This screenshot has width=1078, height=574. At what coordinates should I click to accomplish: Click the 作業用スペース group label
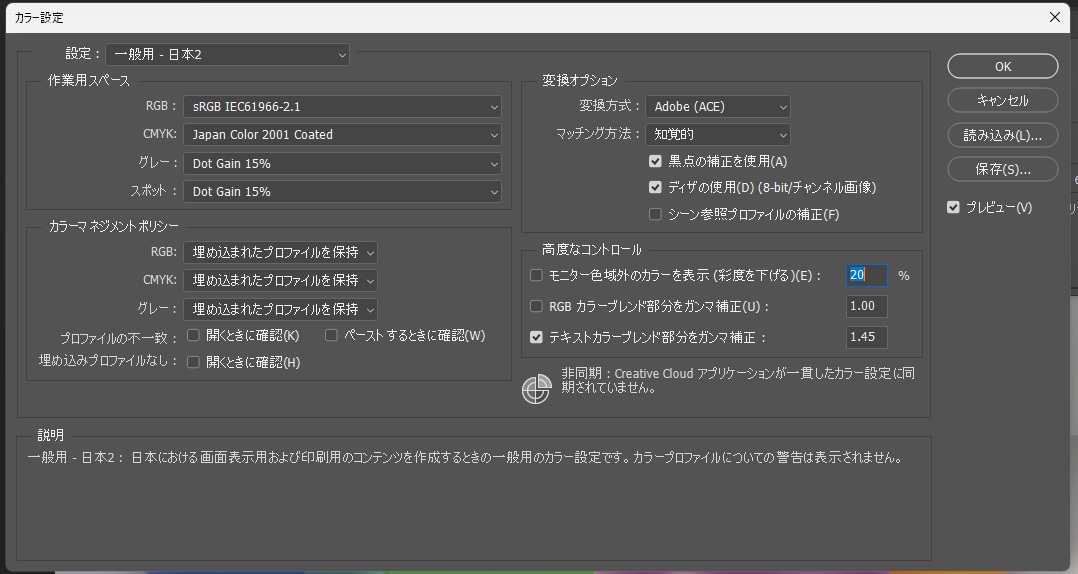tap(89, 80)
